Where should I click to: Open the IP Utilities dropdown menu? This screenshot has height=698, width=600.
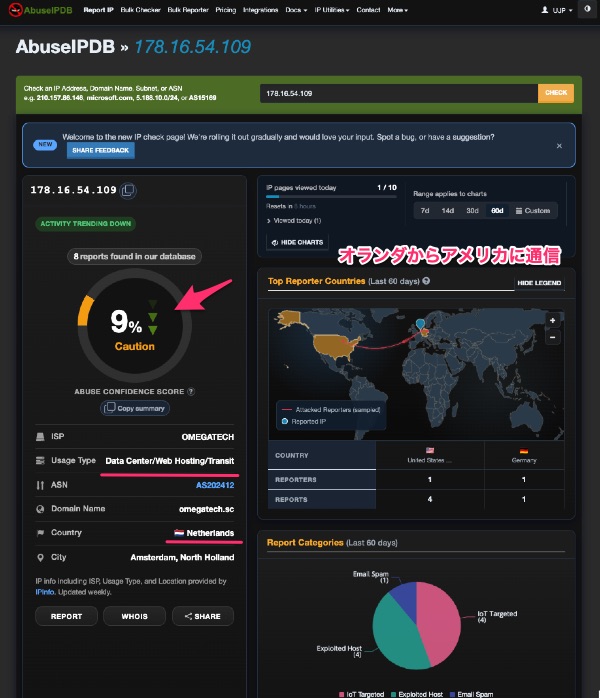(332, 10)
